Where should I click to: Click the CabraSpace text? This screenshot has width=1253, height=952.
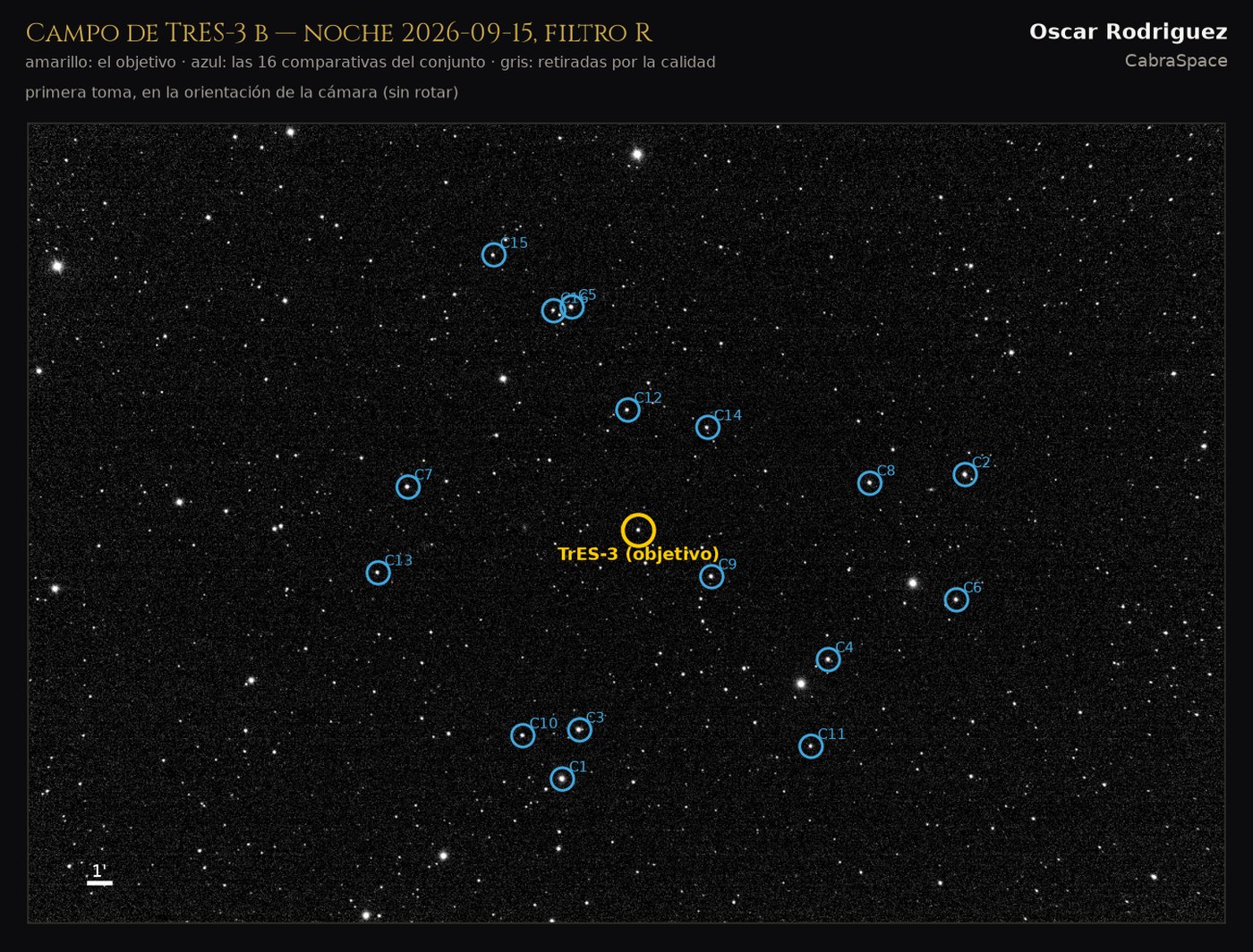pyautogui.click(x=1176, y=61)
